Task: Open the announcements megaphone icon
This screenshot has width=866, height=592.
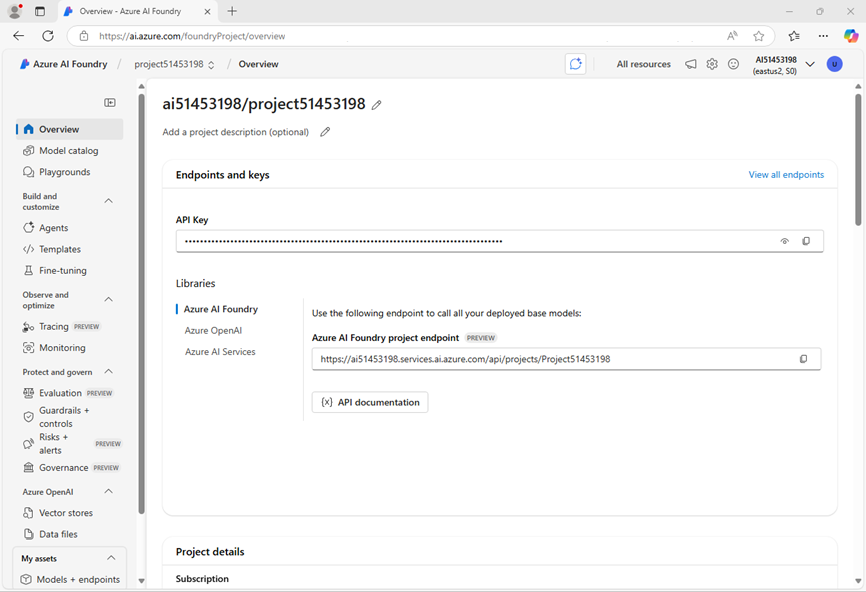Action: tap(691, 64)
